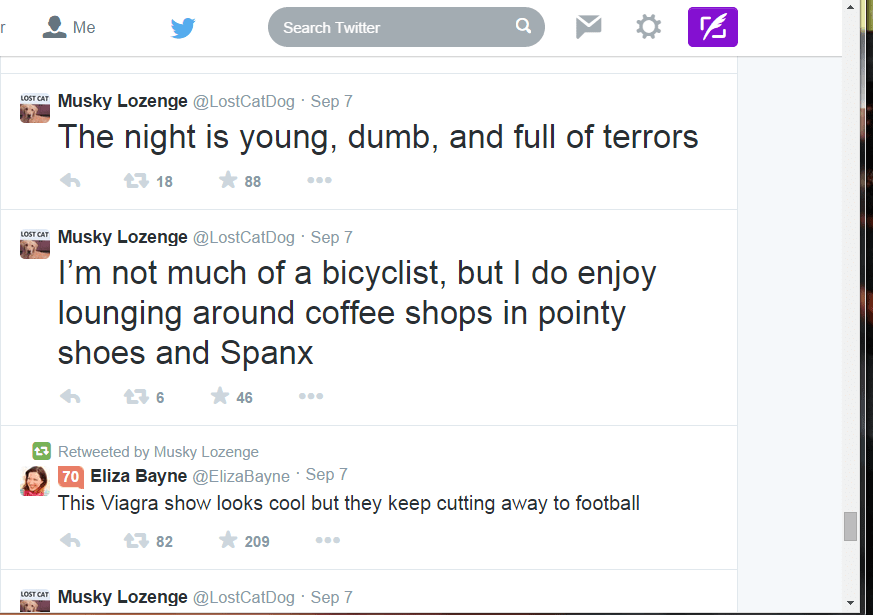The image size is (873, 615).
Task: Open the settings gear menu
Action: [x=649, y=28]
